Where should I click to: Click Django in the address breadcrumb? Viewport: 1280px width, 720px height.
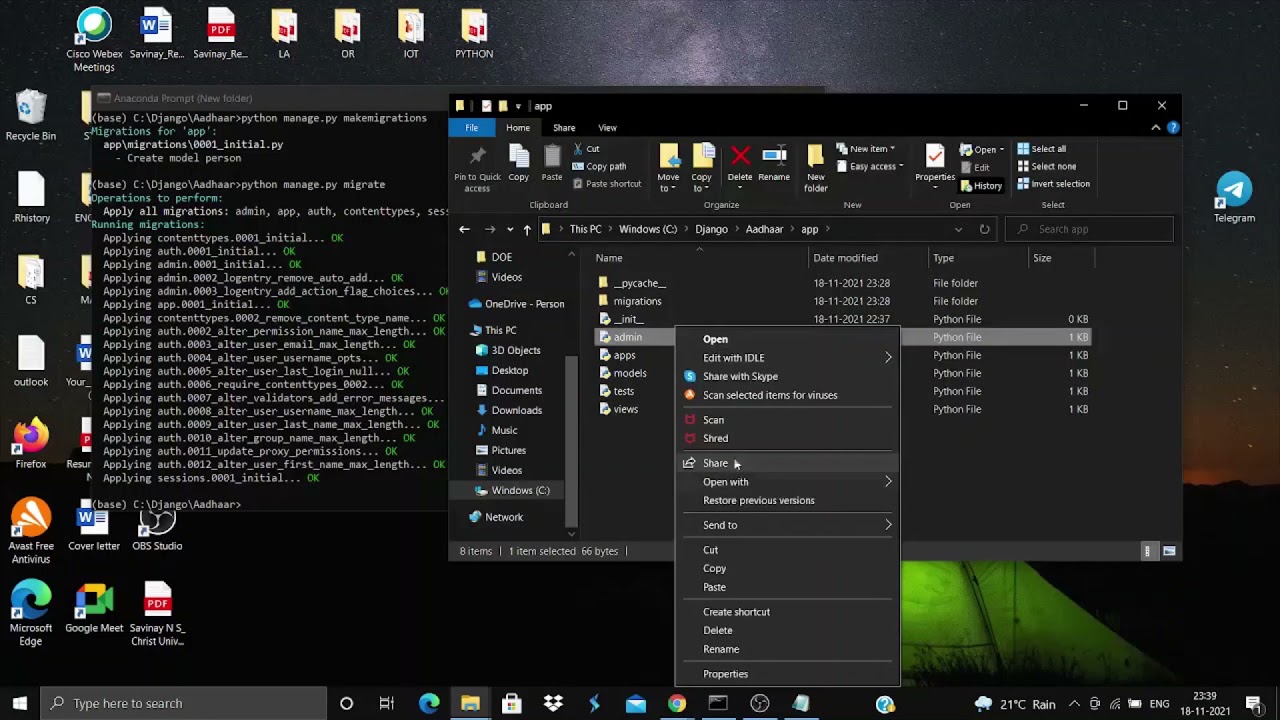[x=711, y=229]
